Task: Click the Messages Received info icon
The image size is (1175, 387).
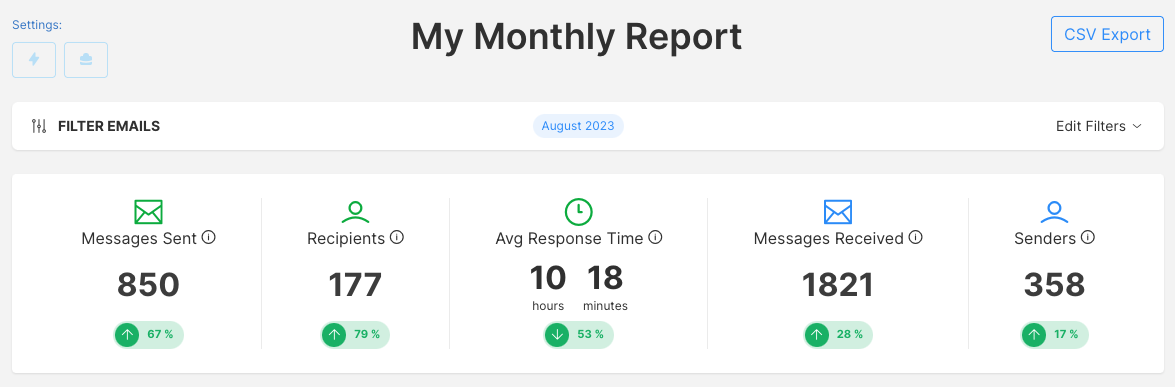Action: coord(916,238)
